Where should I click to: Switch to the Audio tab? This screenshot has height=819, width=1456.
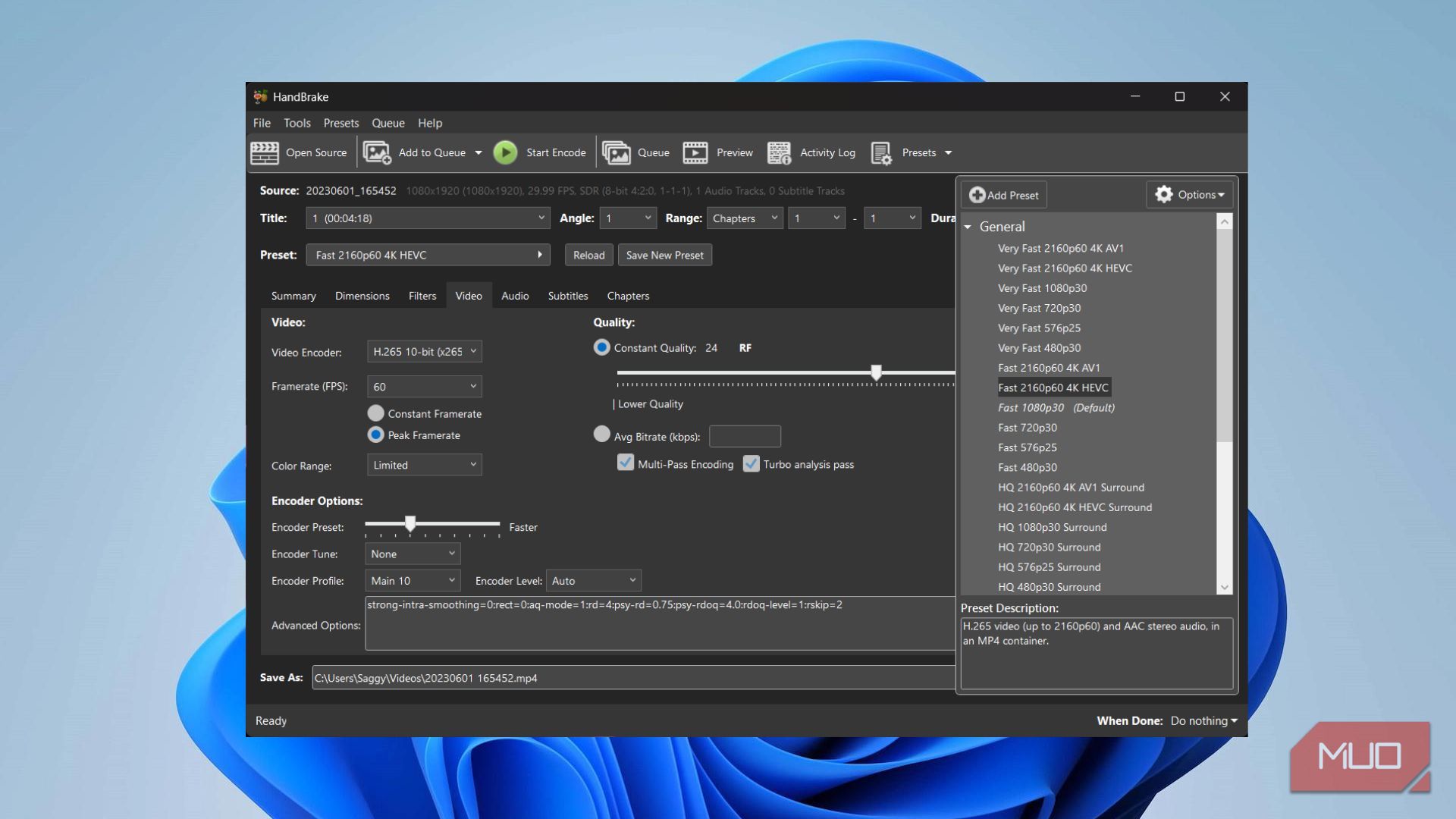(x=515, y=296)
